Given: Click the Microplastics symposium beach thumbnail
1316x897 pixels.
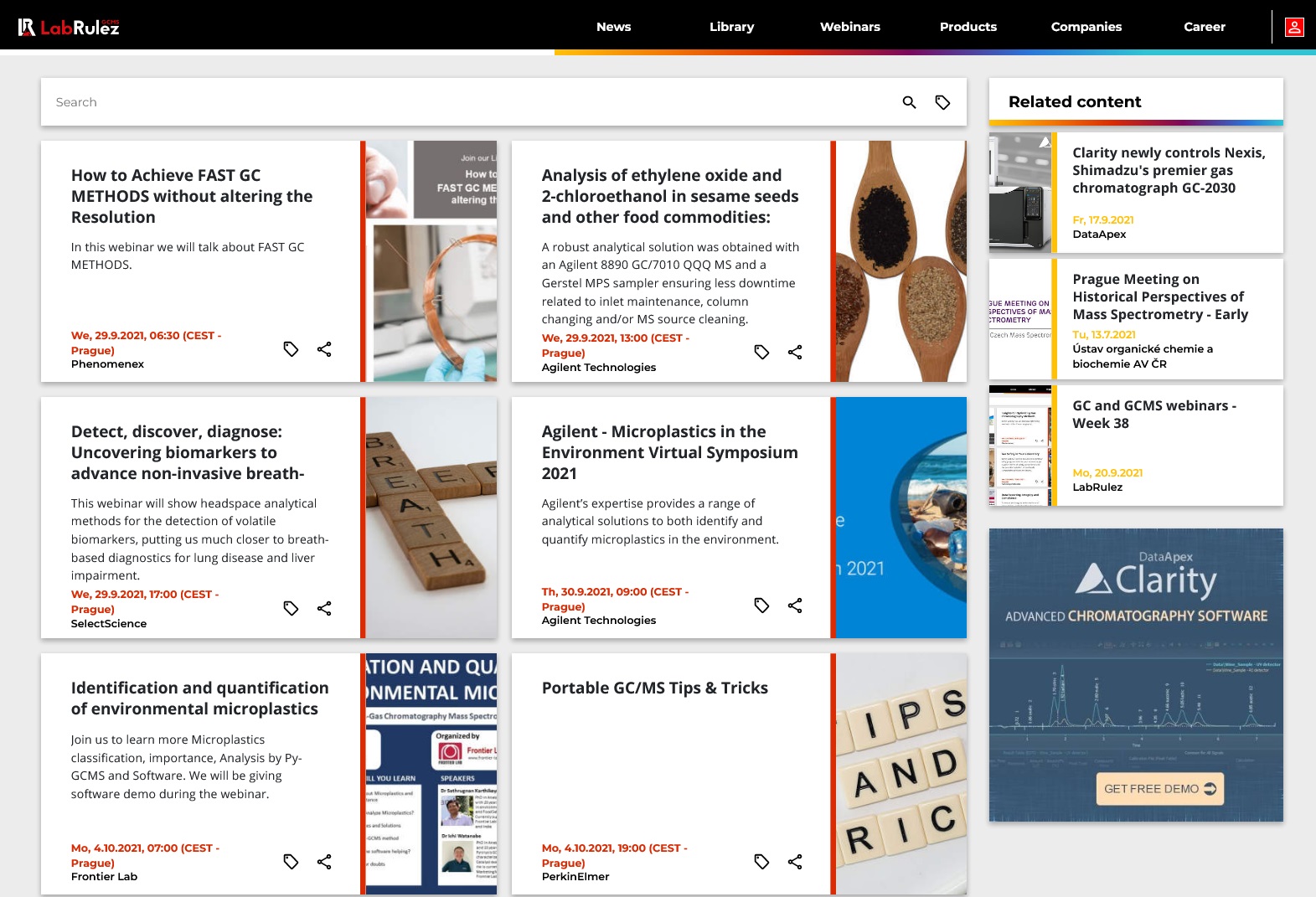Looking at the screenshot, I should click(901, 518).
